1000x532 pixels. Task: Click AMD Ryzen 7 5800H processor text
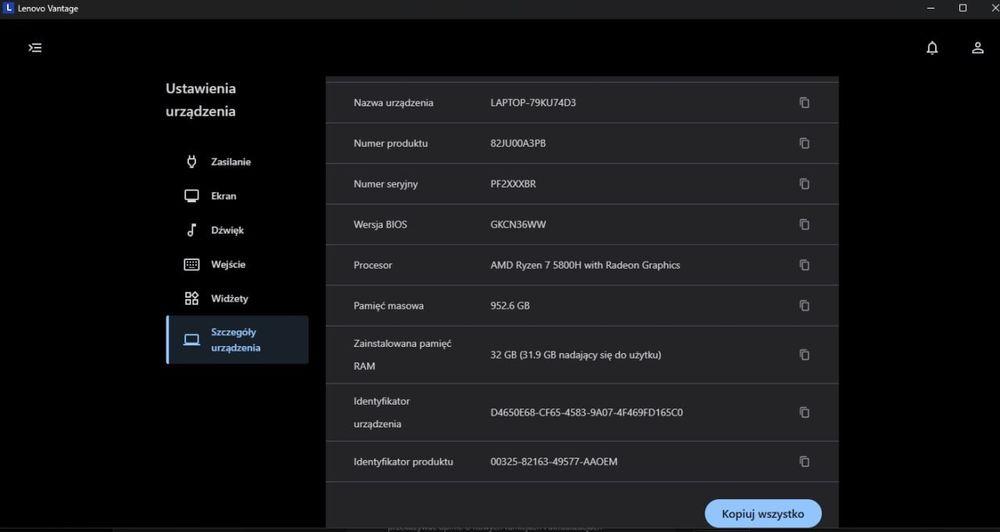(585, 265)
